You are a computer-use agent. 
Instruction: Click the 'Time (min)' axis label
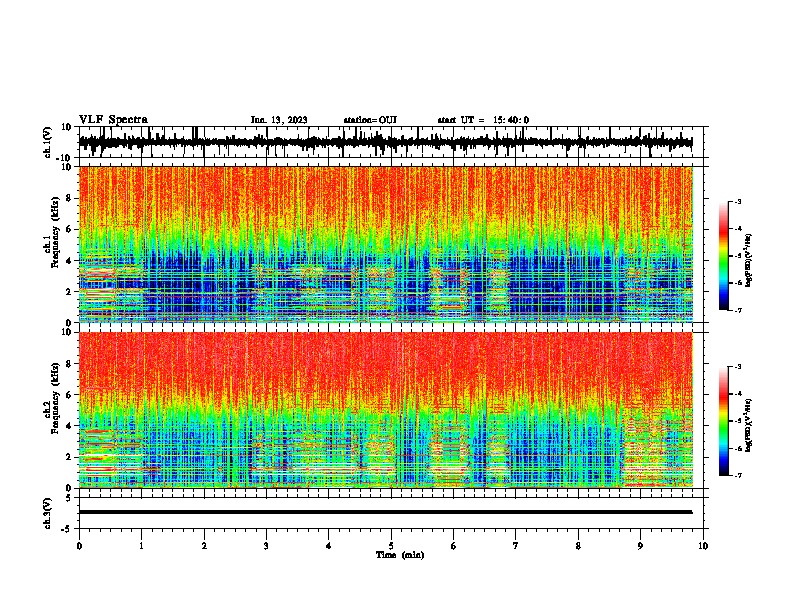(x=400, y=555)
